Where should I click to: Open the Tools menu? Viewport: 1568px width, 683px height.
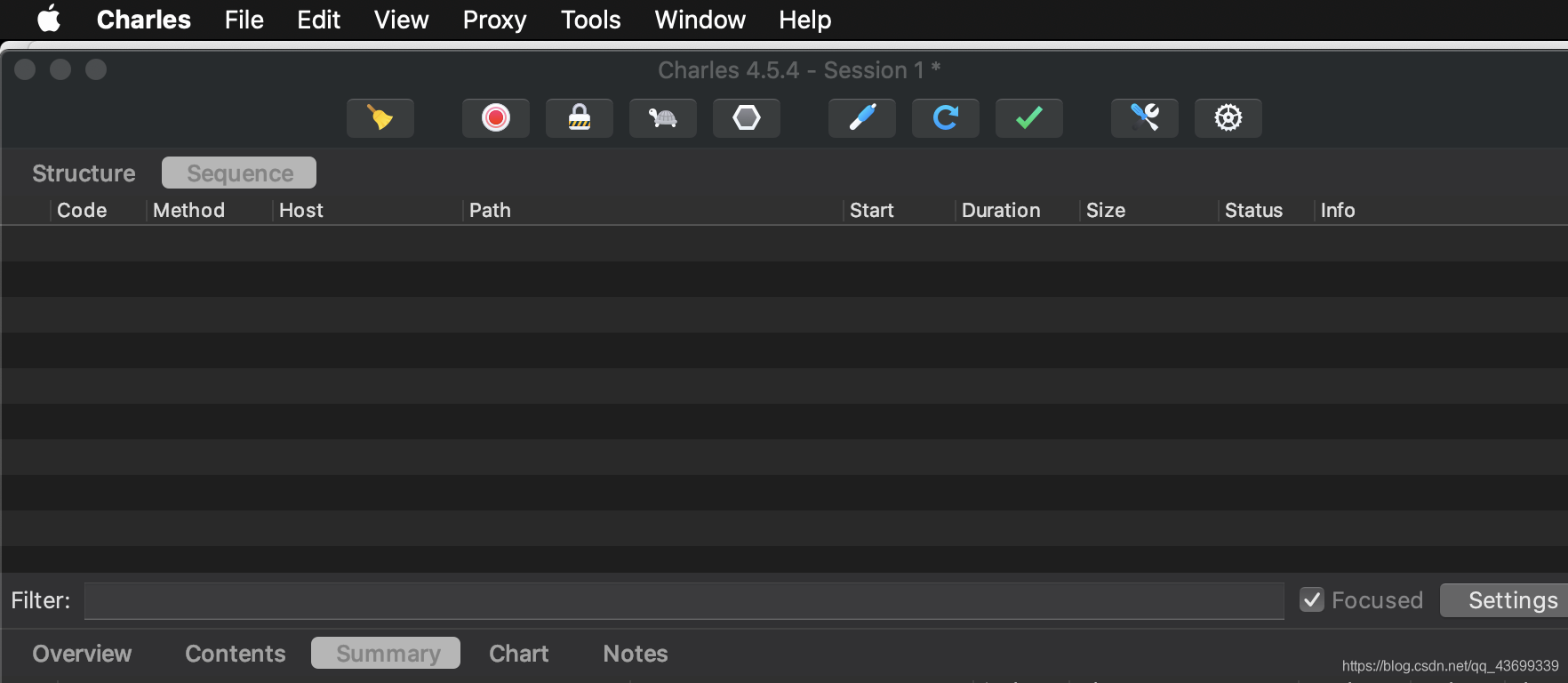pyautogui.click(x=591, y=20)
